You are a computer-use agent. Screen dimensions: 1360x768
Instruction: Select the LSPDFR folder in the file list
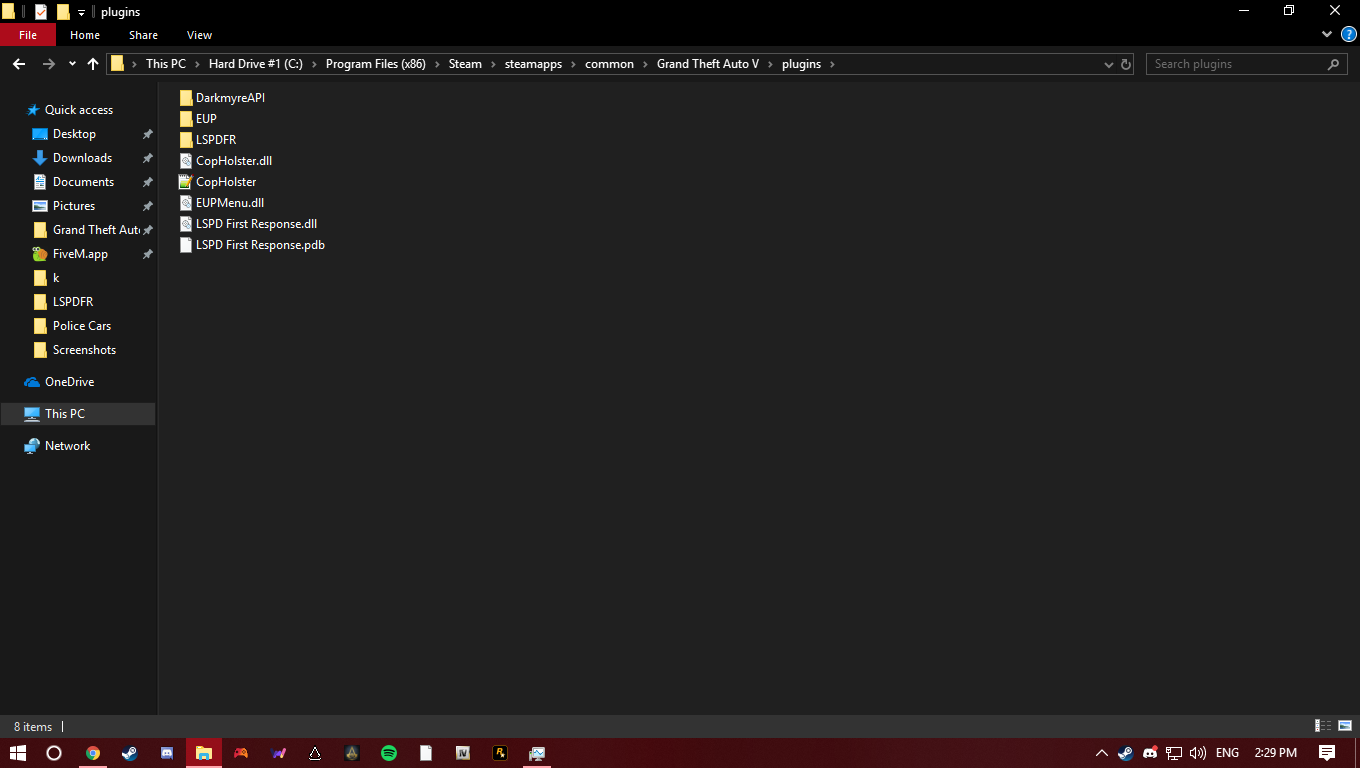tap(208, 140)
